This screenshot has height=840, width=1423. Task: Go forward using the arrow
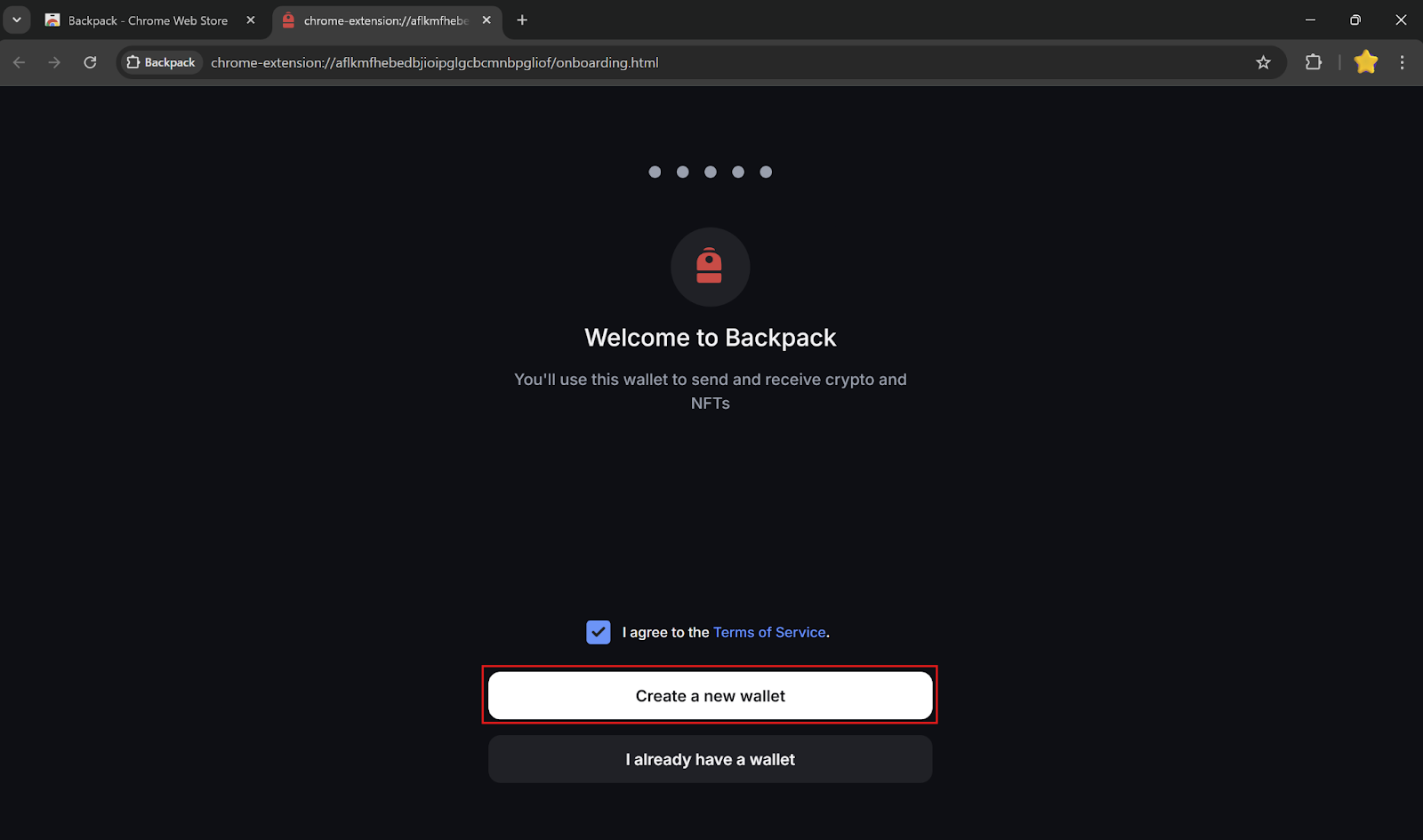54,62
